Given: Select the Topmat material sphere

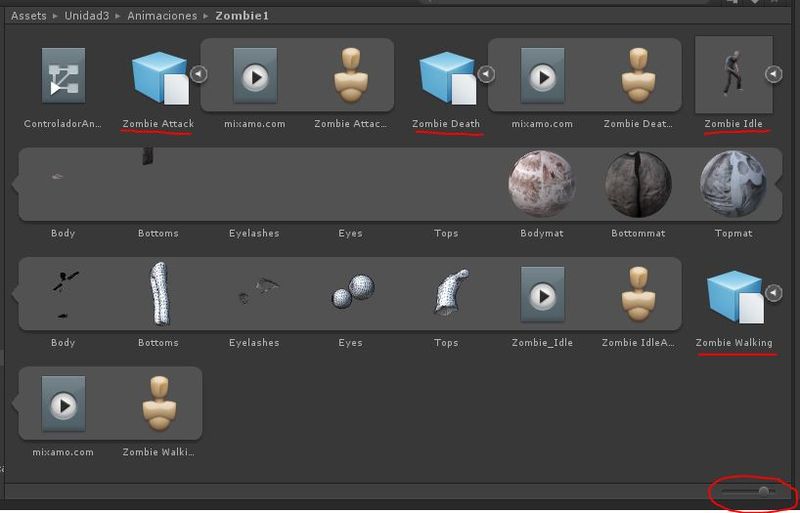Looking at the screenshot, I should [733, 184].
